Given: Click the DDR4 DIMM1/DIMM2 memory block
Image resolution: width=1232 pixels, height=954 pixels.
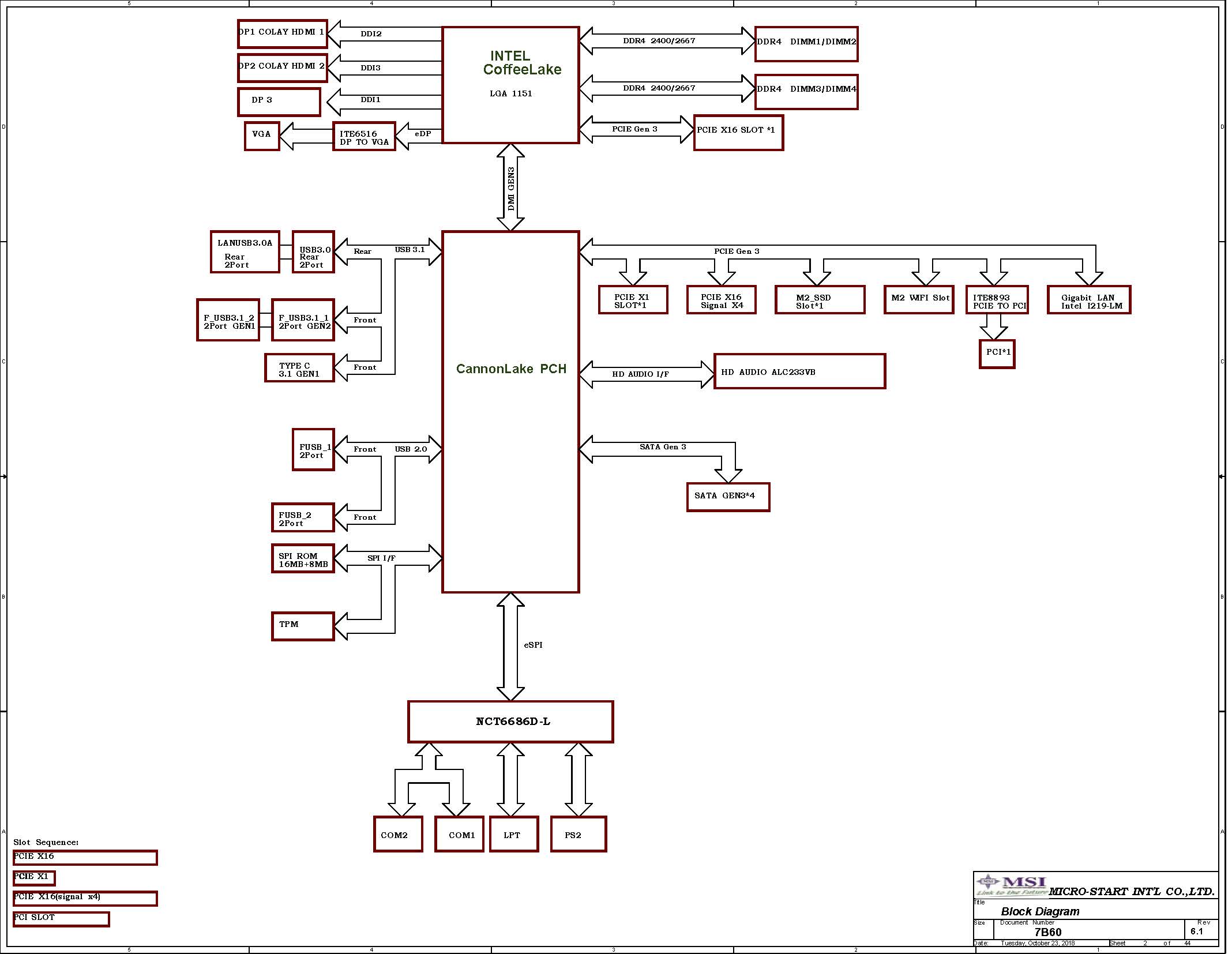Looking at the screenshot, I should pyautogui.click(x=806, y=44).
